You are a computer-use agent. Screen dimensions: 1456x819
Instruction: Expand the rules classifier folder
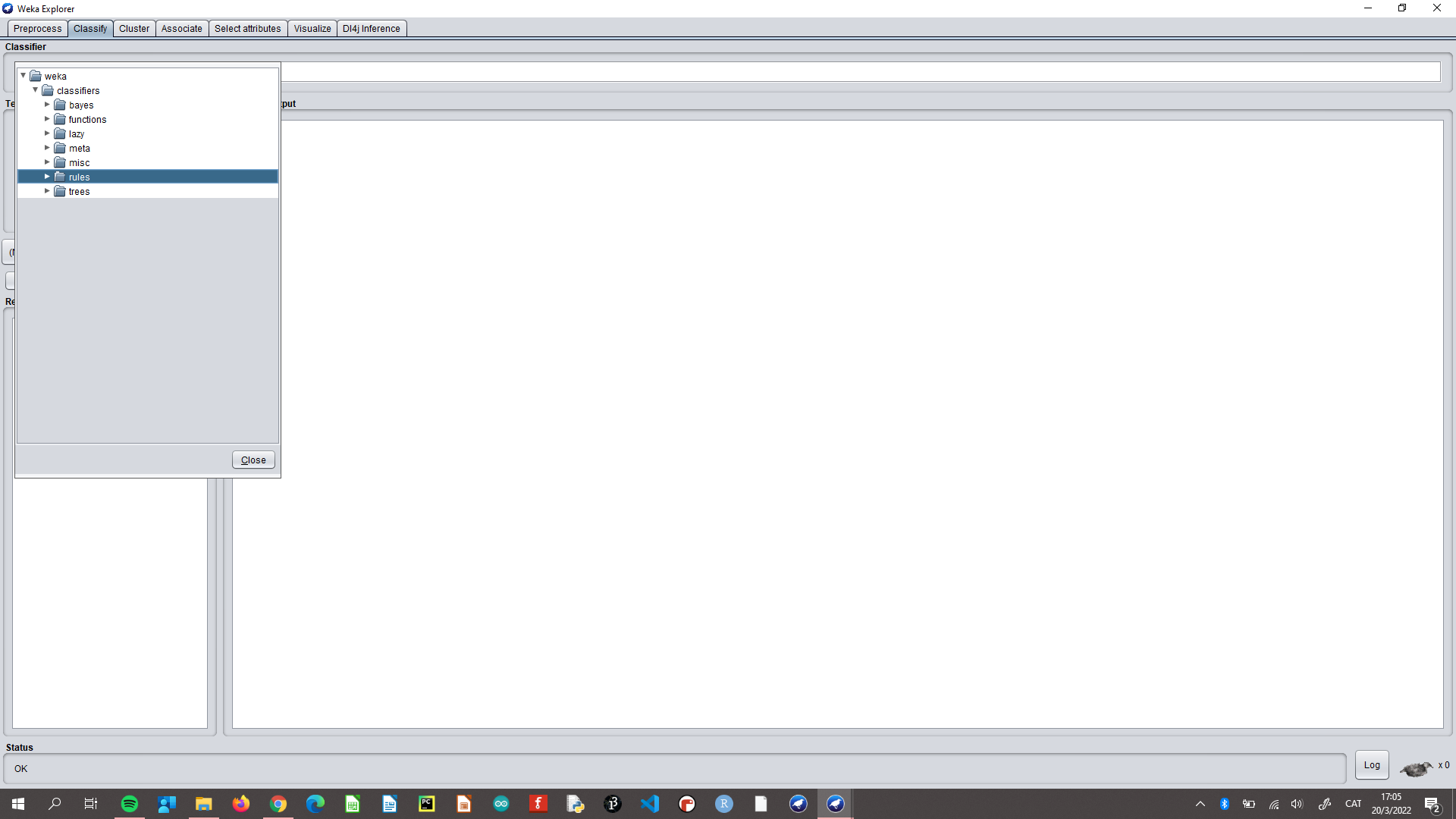(x=47, y=177)
